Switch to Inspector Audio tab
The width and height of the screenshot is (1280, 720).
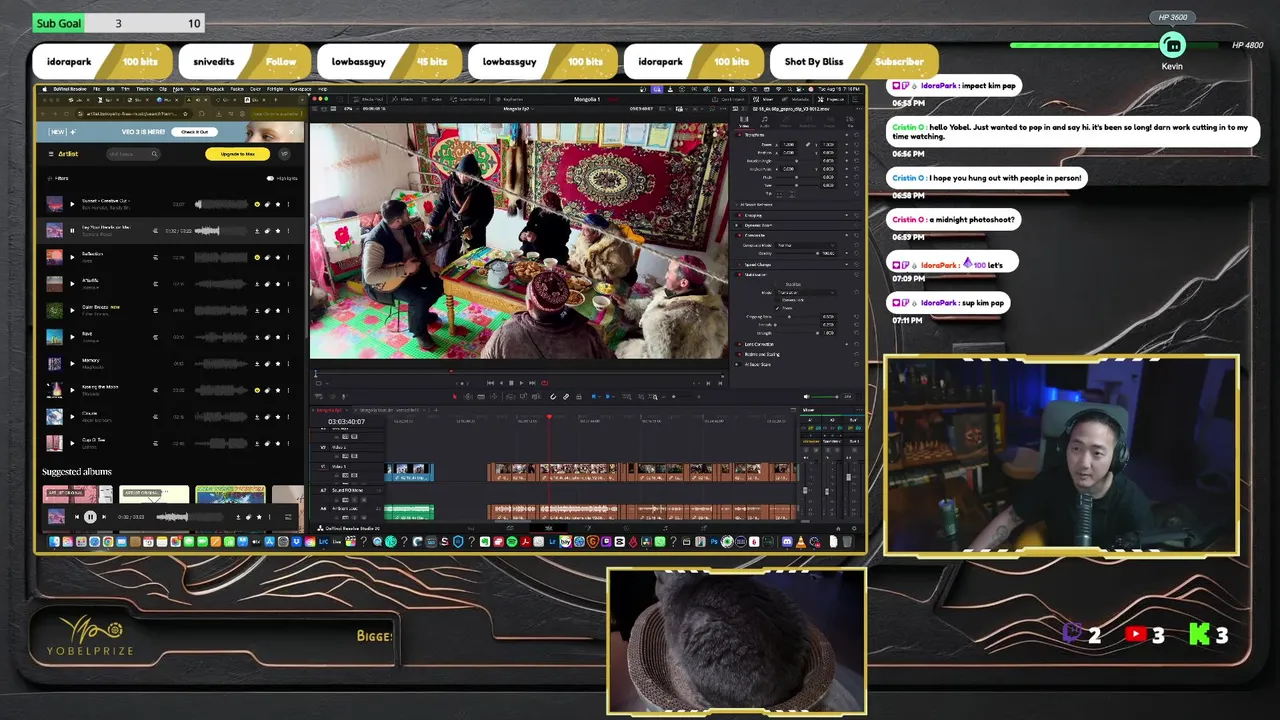[x=765, y=120]
